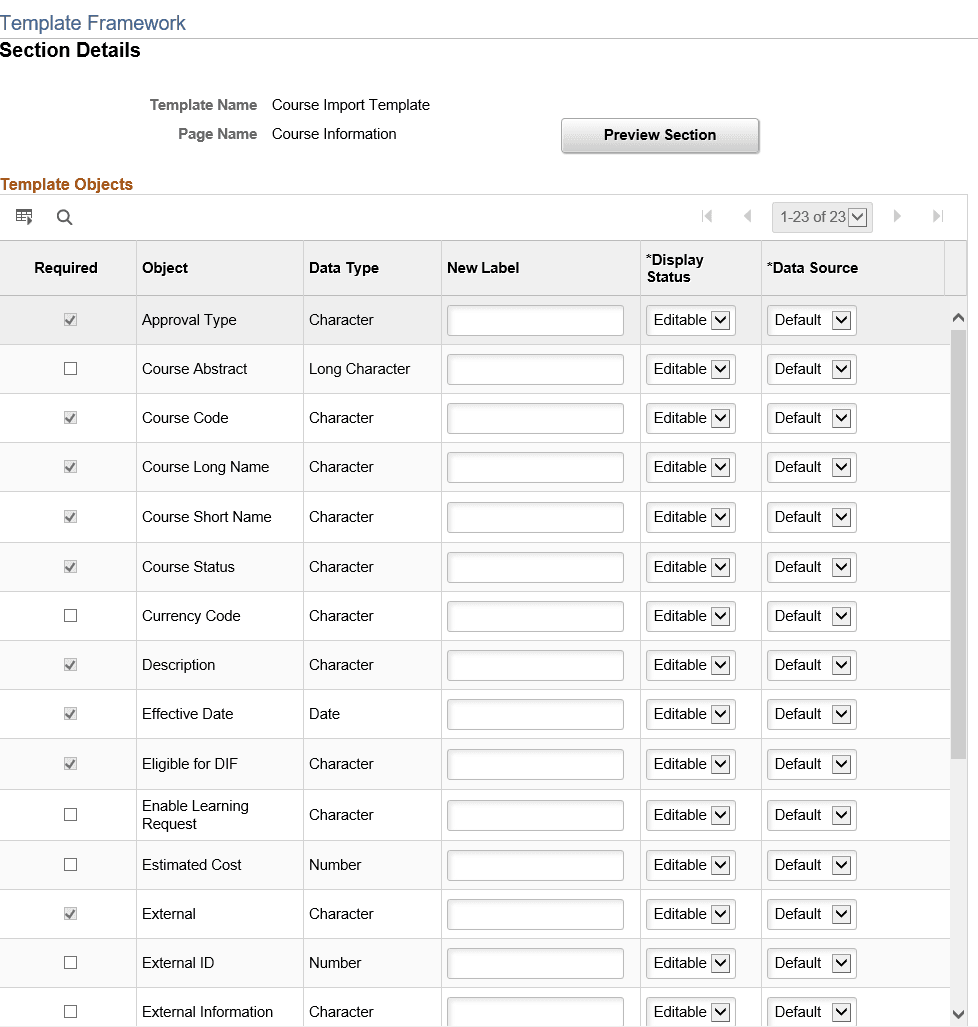Check Required for Course Abstract
Screen dimensions: 978x1027
point(69,368)
